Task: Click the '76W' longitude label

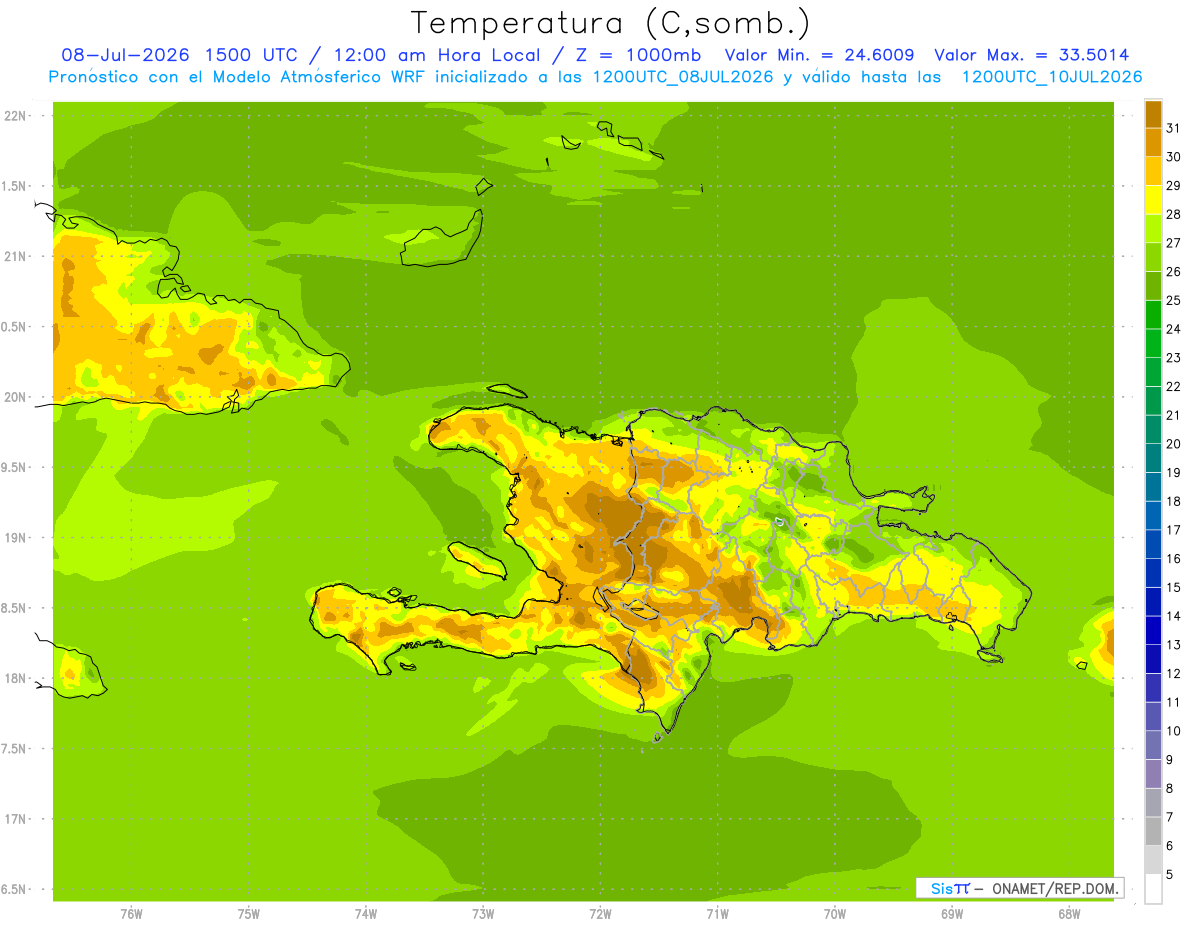Action: click(x=131, y=914)
